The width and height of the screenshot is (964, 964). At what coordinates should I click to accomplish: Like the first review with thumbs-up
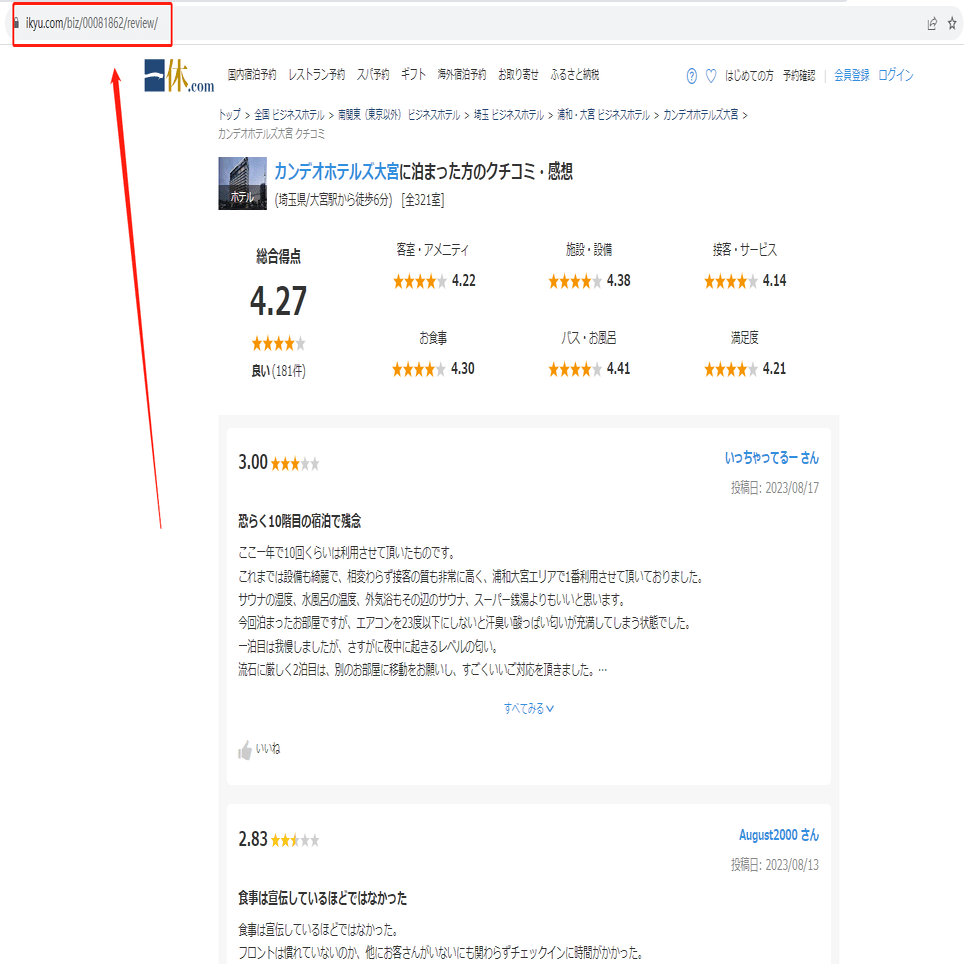point(259,749)
